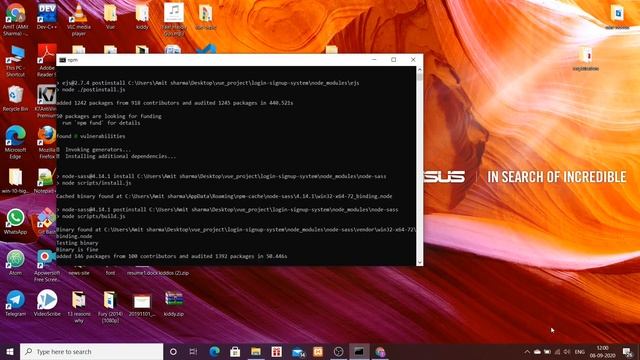Image resolution: width=640 pixels, height=360 pixels.
Task: Open the Mail app on the taskbar
Action: click(x=298, y=352)
